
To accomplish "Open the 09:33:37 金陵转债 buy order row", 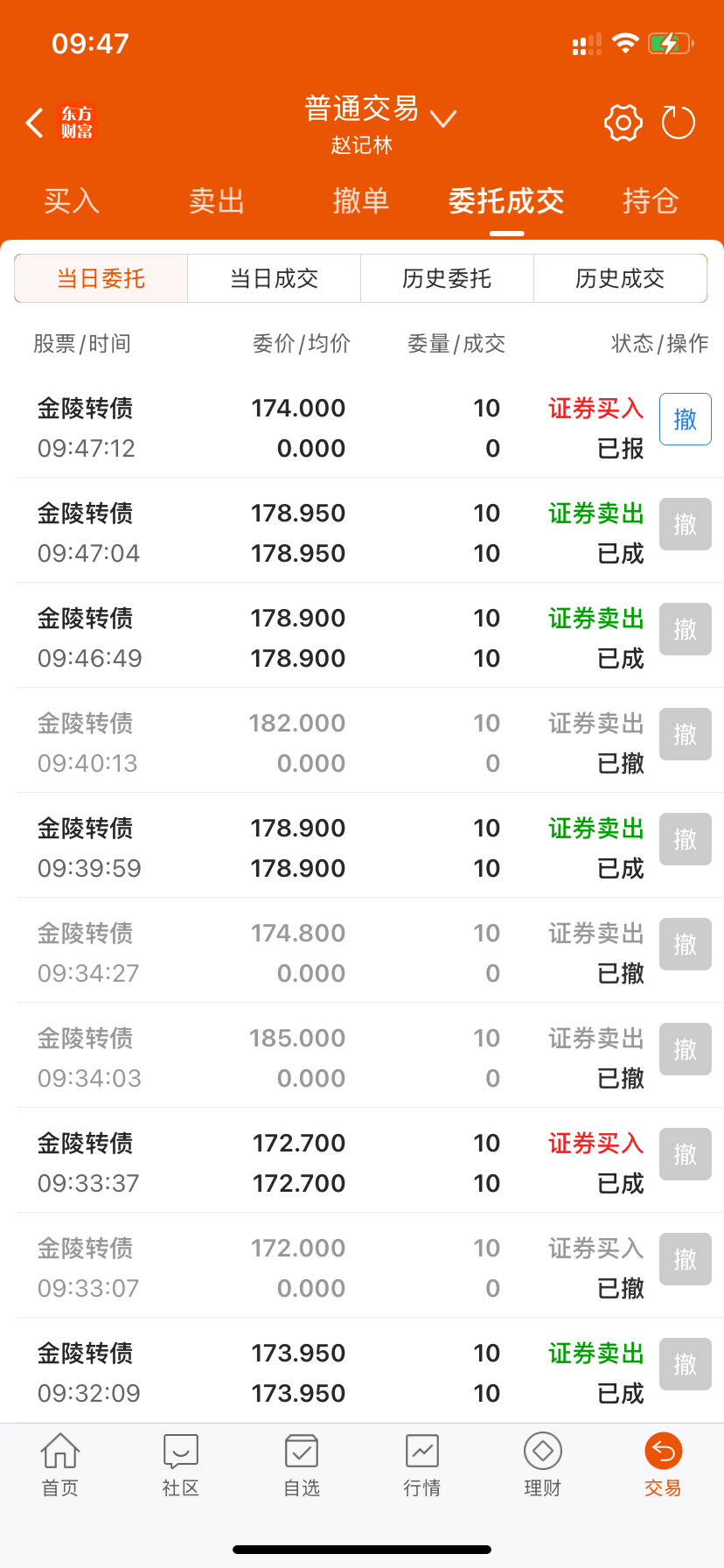I will [362, 1160].
